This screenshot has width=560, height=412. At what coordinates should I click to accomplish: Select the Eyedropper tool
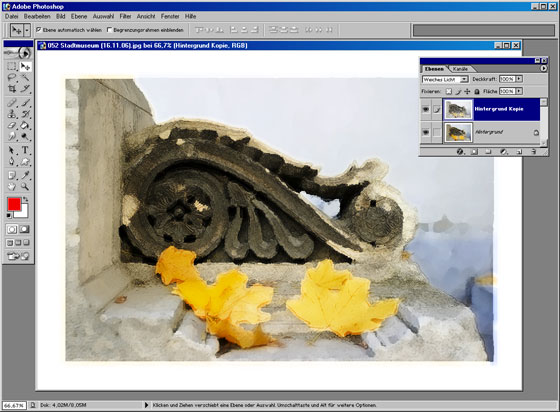coord(25,175)
